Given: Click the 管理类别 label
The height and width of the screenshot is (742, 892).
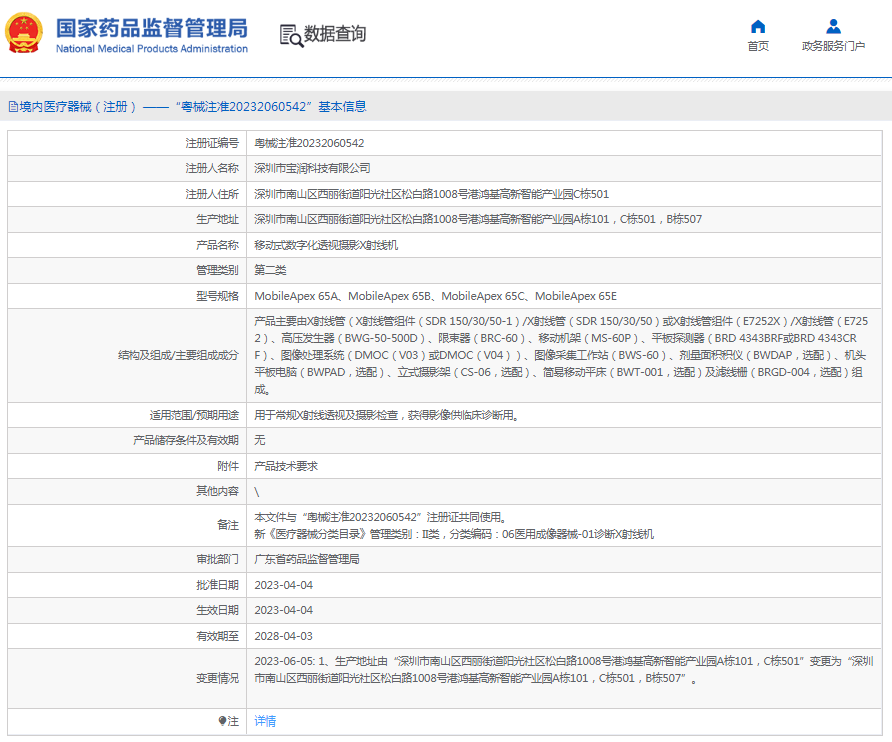Looking at the screenshot, I should click(x=217, y=270).
